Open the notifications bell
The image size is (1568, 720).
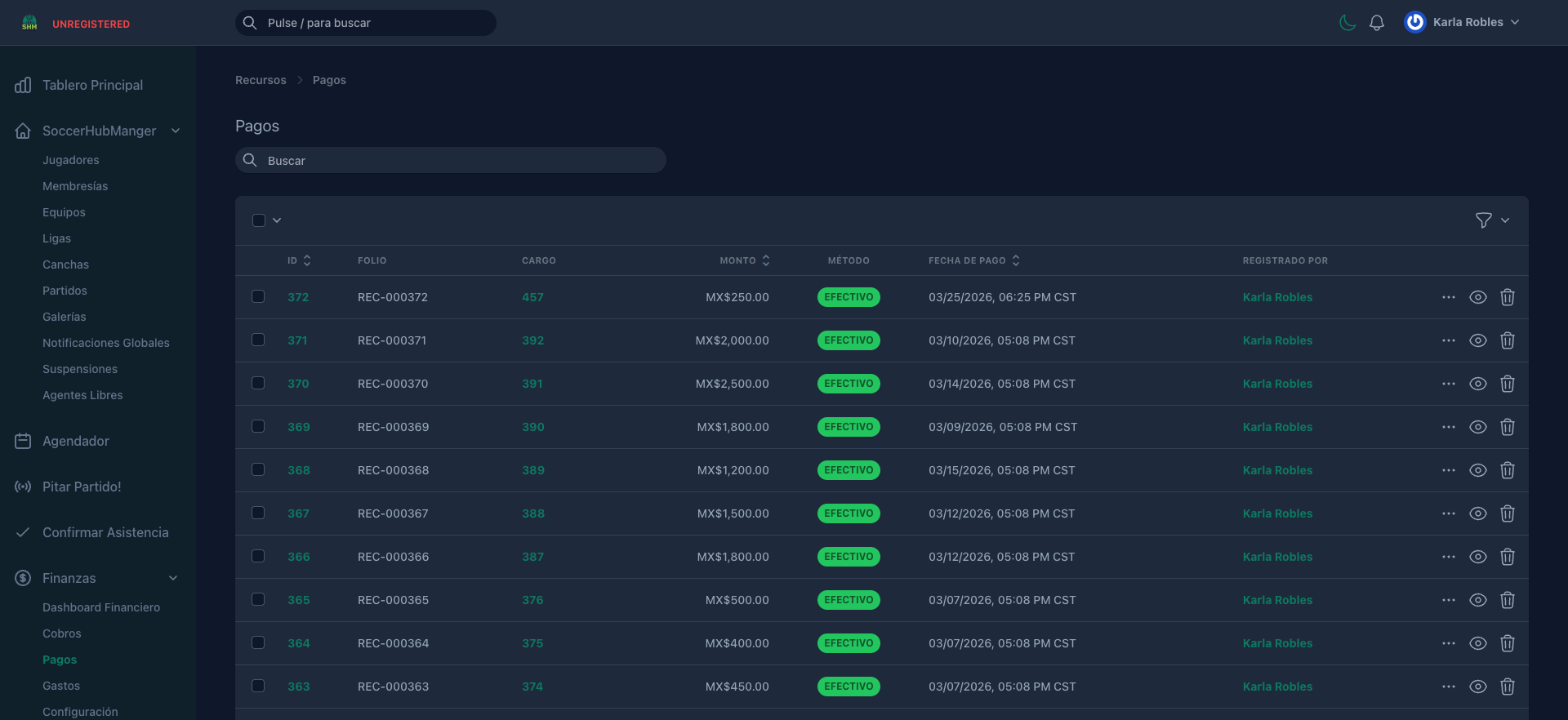click(x=1377, y=23)
